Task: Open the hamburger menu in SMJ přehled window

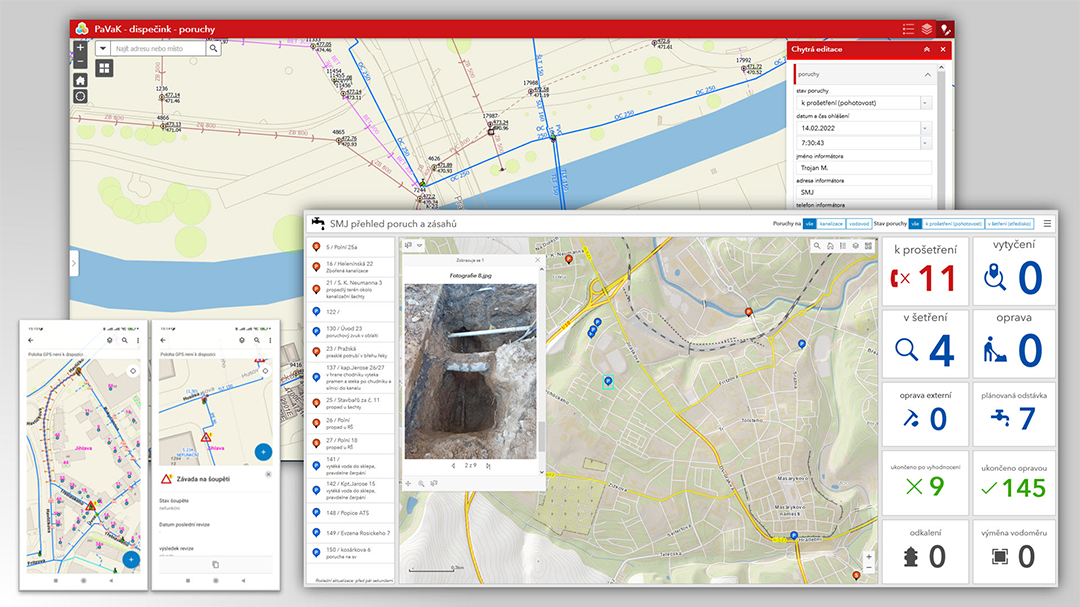Action: tap(1047, 223)
